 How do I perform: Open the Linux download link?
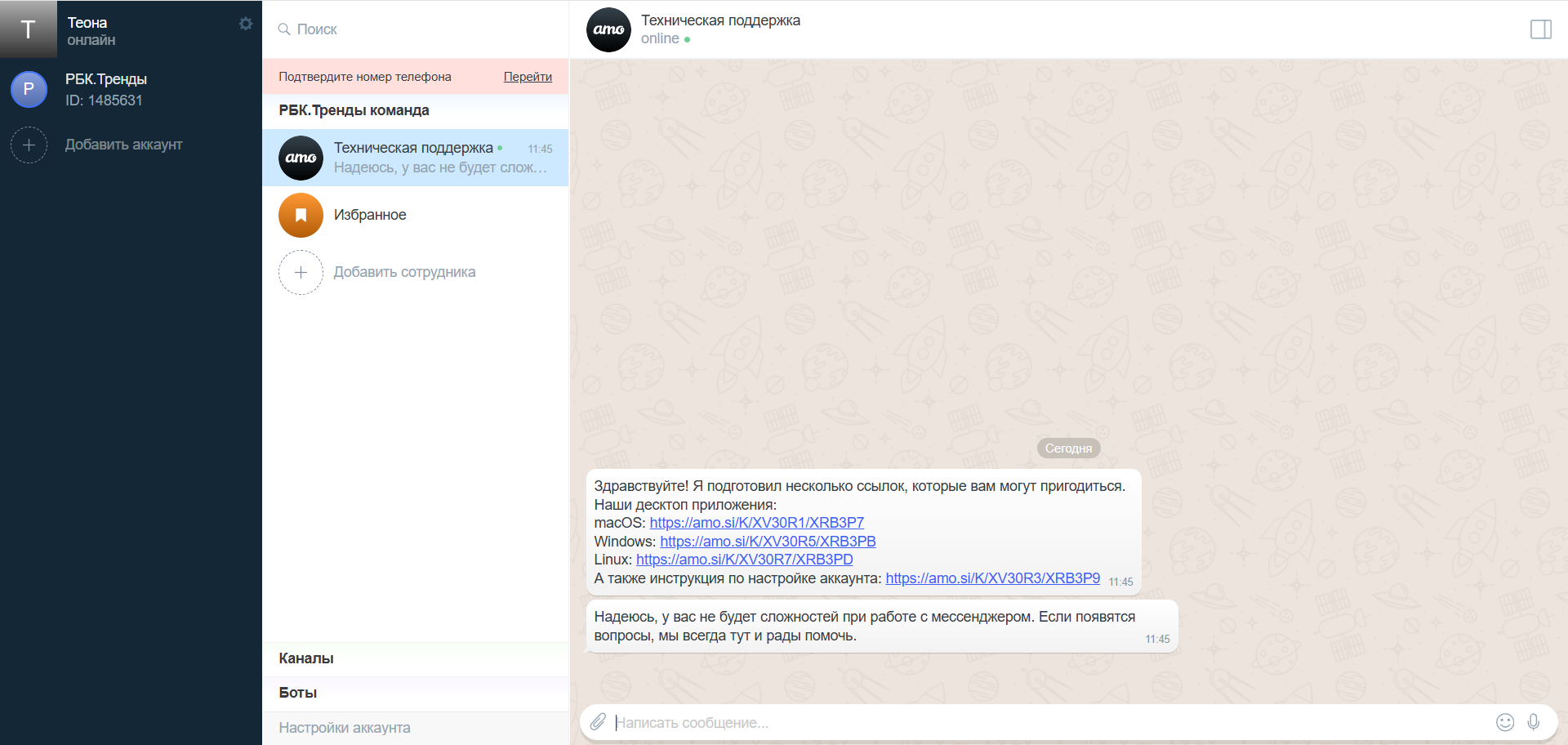click(744, 560)
